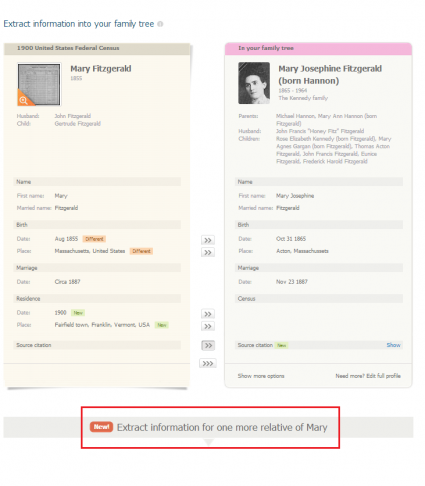
Task: Click the triple-arrow copy all button
Action: [x=208, y=363]
